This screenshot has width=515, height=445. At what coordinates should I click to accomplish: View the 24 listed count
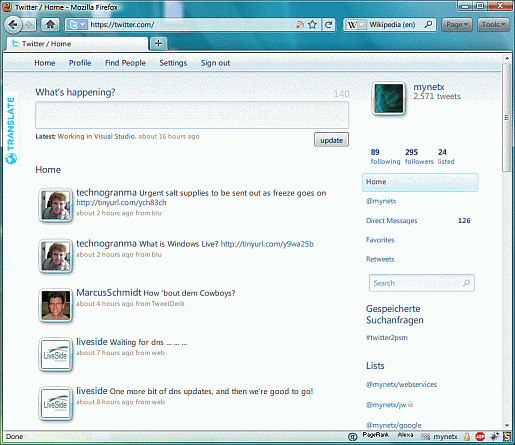pyautogui.click(x=446, y=157)
